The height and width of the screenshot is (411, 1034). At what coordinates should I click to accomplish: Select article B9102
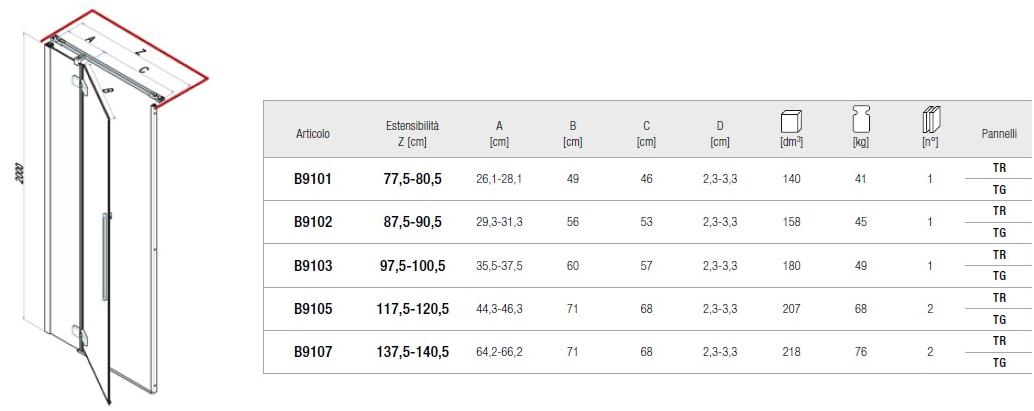pos(312,223)
